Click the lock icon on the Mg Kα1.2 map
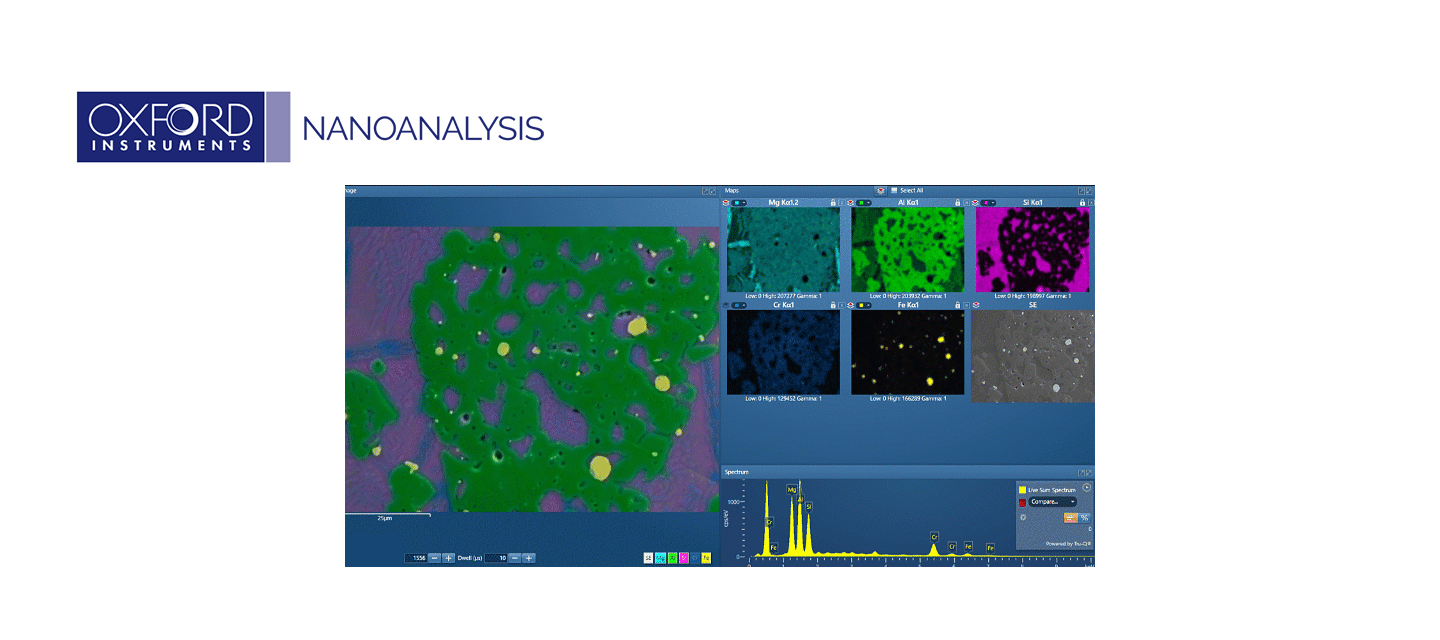 coord(833,202)
